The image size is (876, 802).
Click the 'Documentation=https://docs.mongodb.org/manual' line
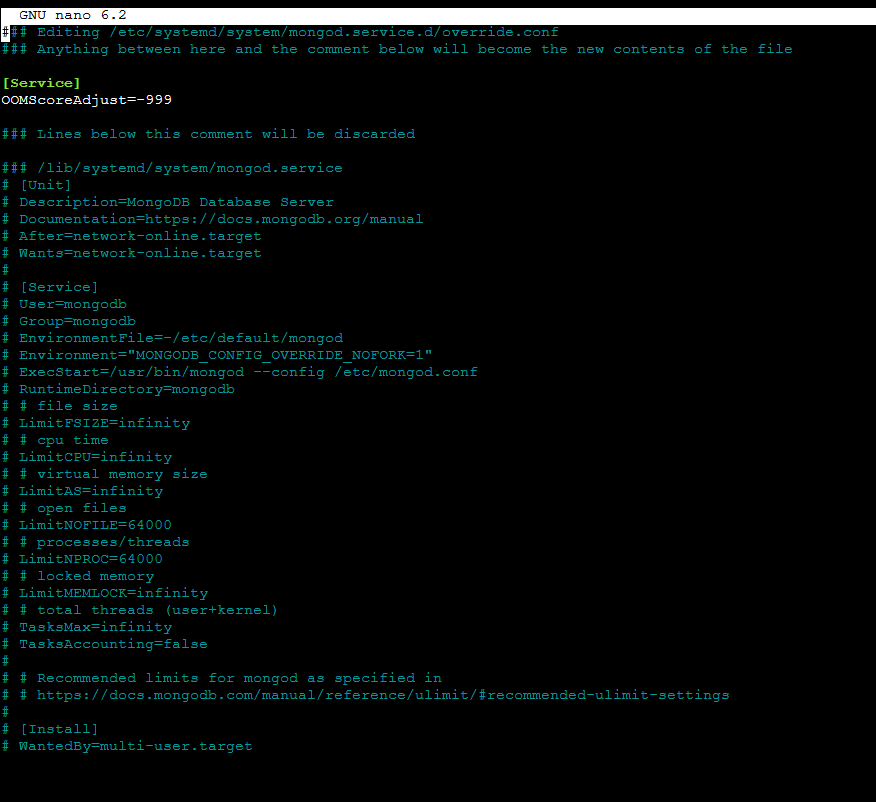(212, 219)
